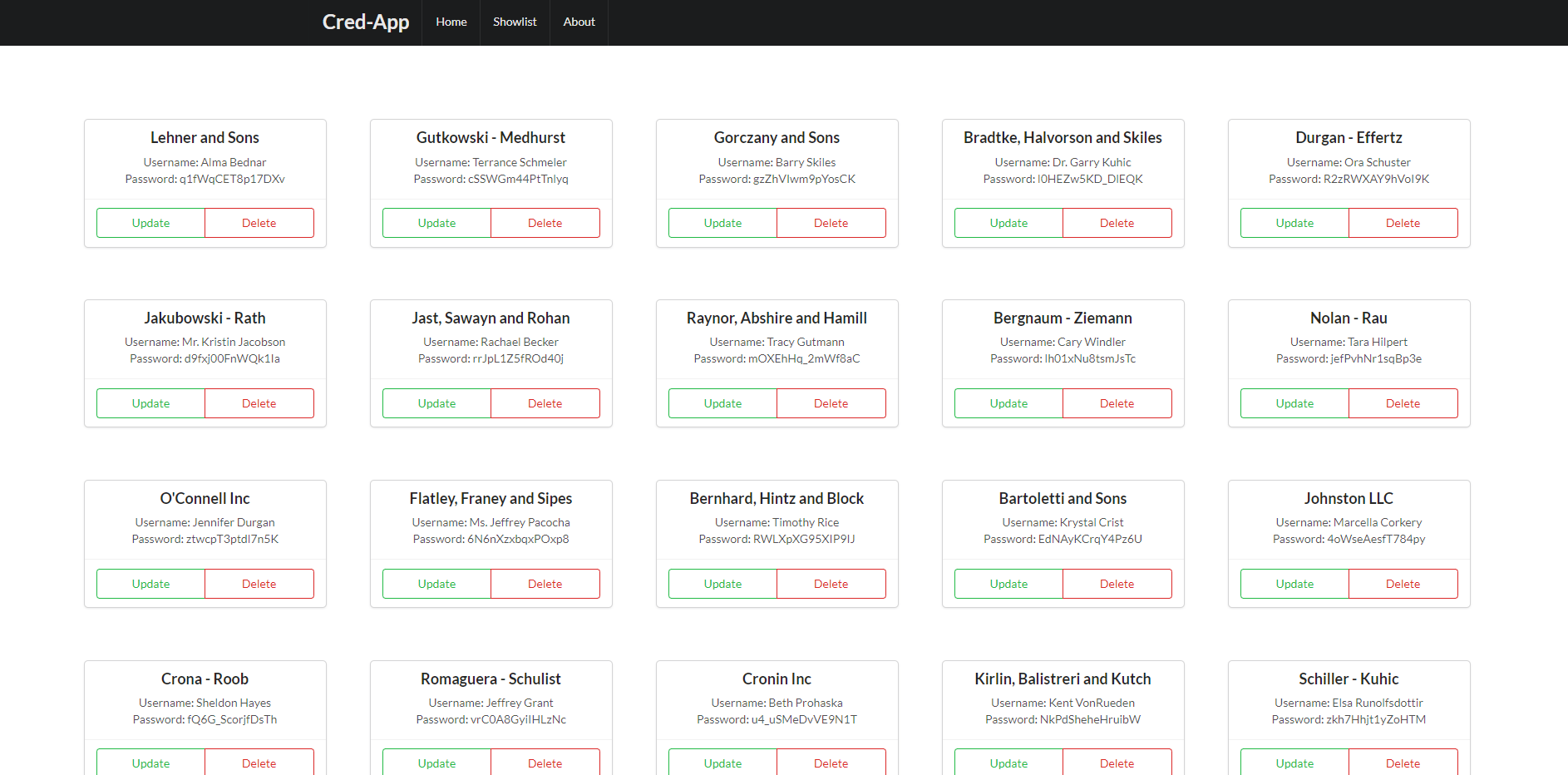The image size is (1568, 775).
Task: Delete Raynor, Abshire and Hamill entry
Action: click(x=831, y=402)
